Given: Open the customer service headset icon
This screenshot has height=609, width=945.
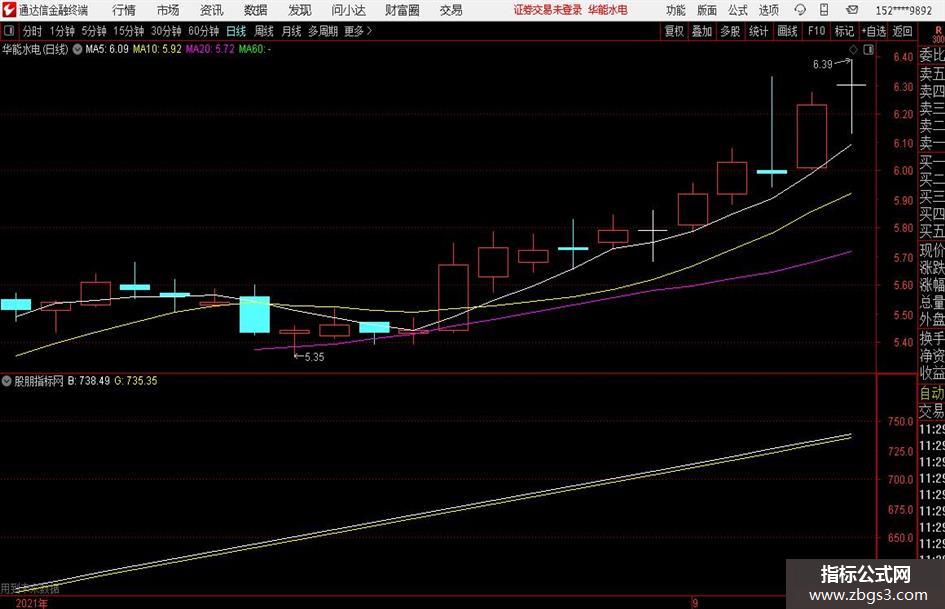Looking at the screenshot, I should pyautogui.click(x=800, y=10).
